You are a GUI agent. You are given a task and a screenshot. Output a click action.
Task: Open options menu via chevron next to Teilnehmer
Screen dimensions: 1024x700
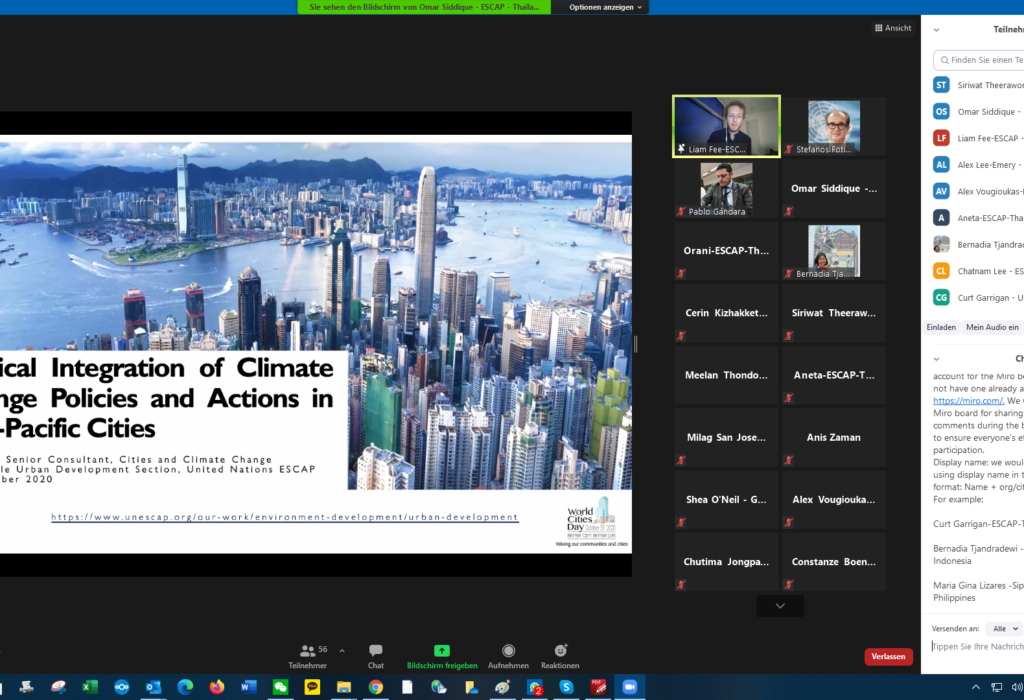[x=342, y=650]
